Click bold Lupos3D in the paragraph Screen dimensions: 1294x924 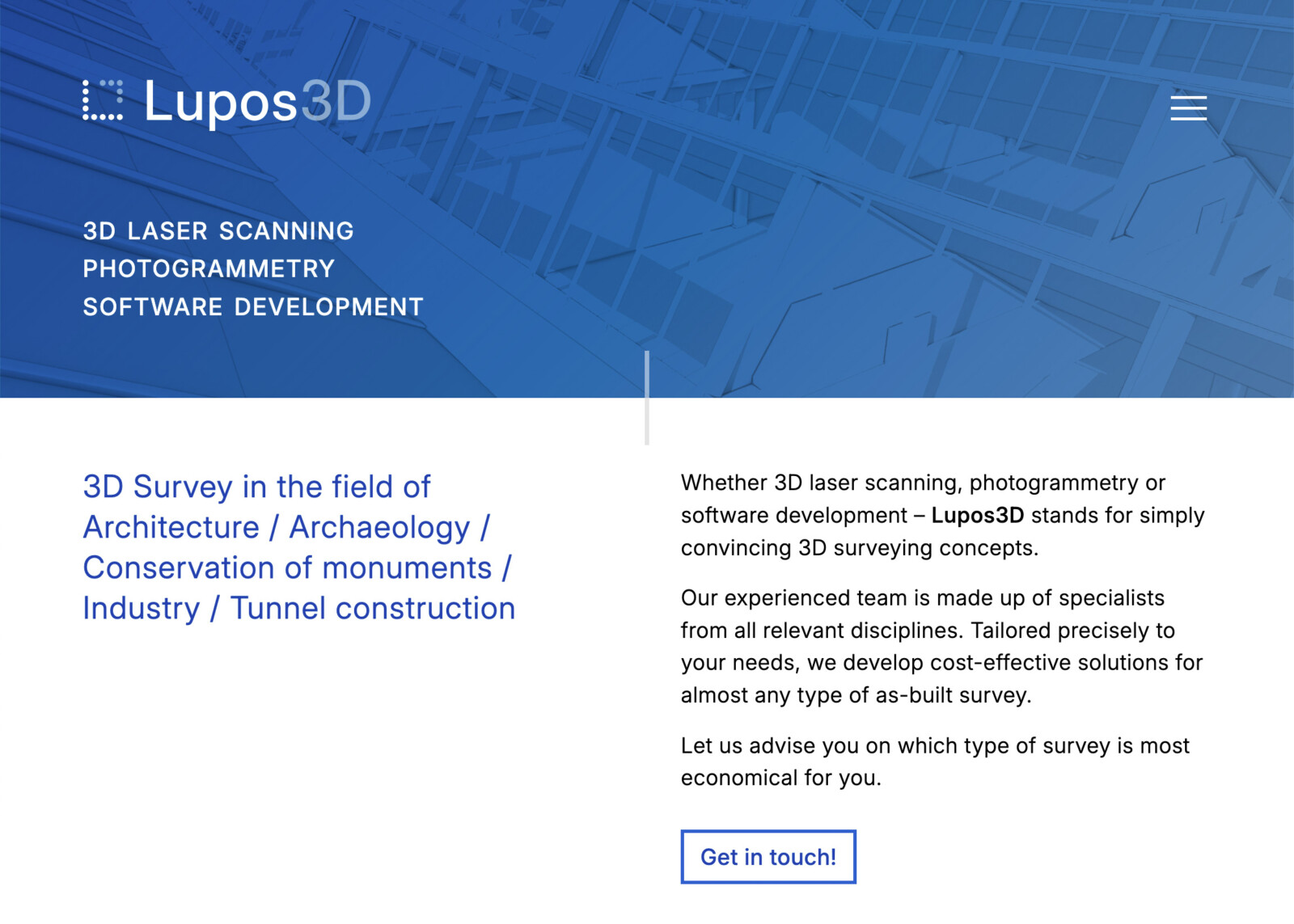[977, 515]
